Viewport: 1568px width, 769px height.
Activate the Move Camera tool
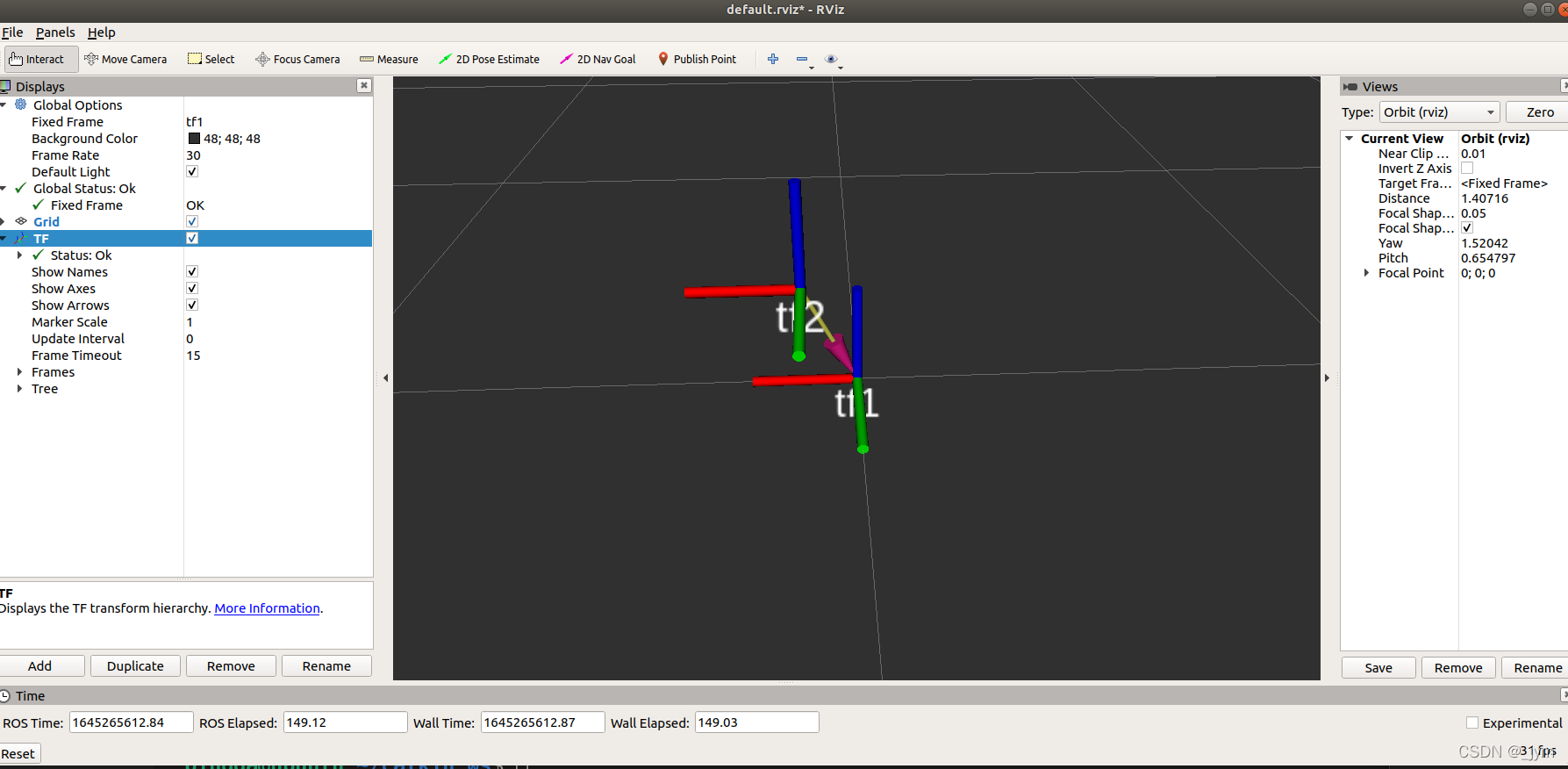pos(125,59)
